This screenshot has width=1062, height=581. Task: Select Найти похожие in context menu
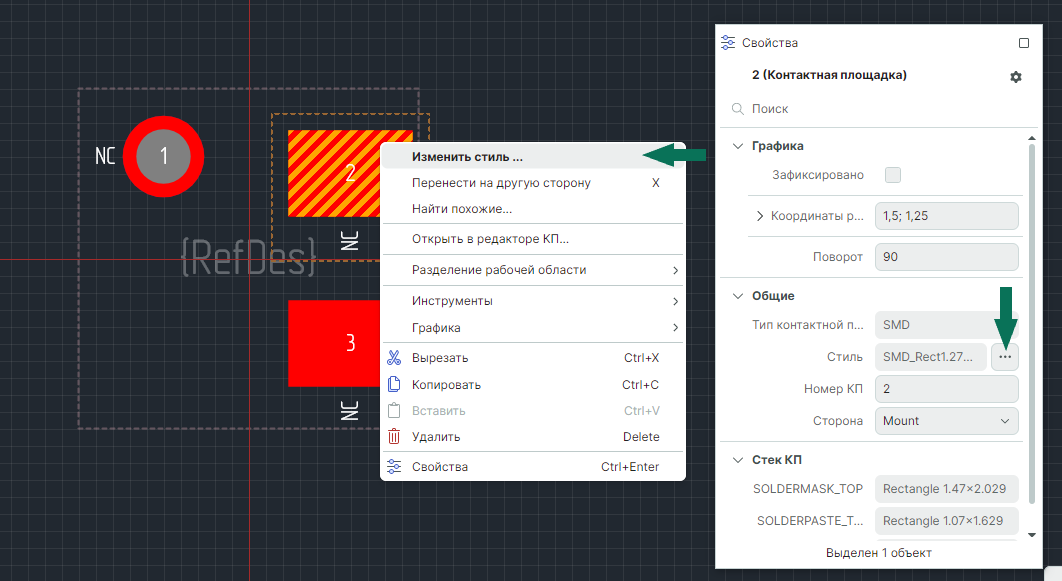462,209
